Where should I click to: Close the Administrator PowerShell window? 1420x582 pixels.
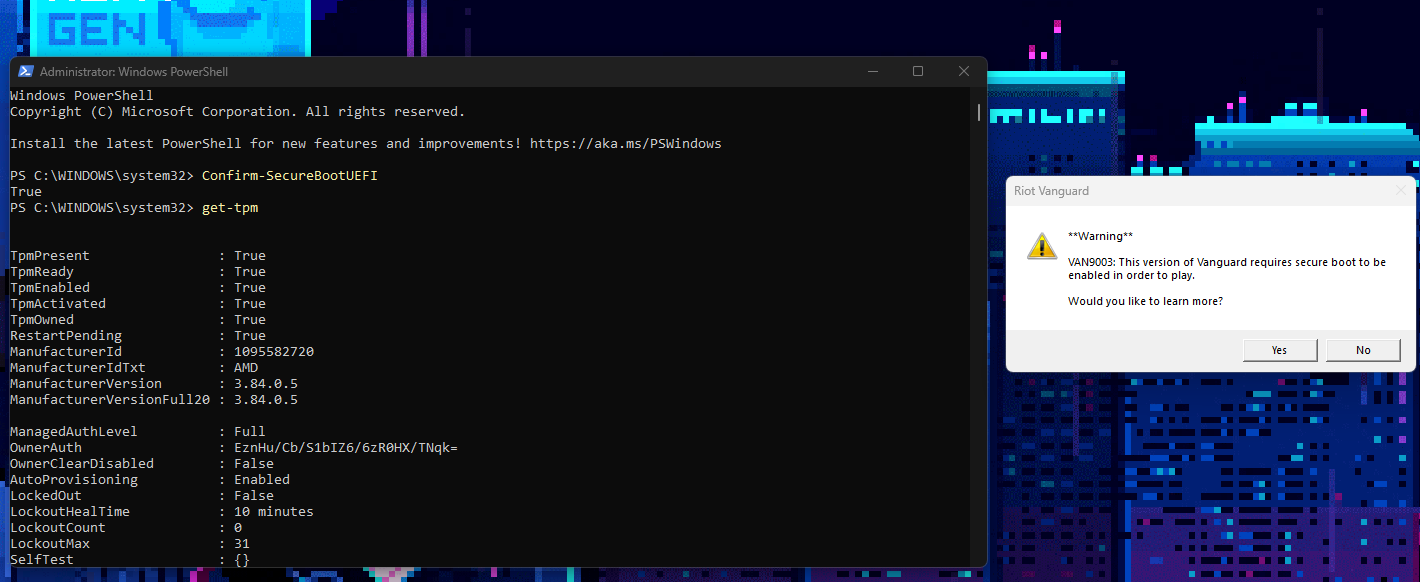coord(964,72)
